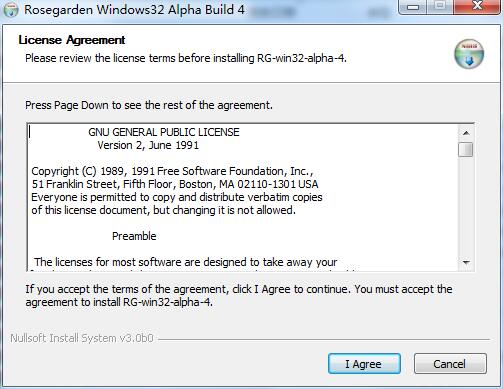Viewport: 503px width, 389px height.
Task: Click the Copyright 1989, 1991 line in license
Action: tap(172, 171)
